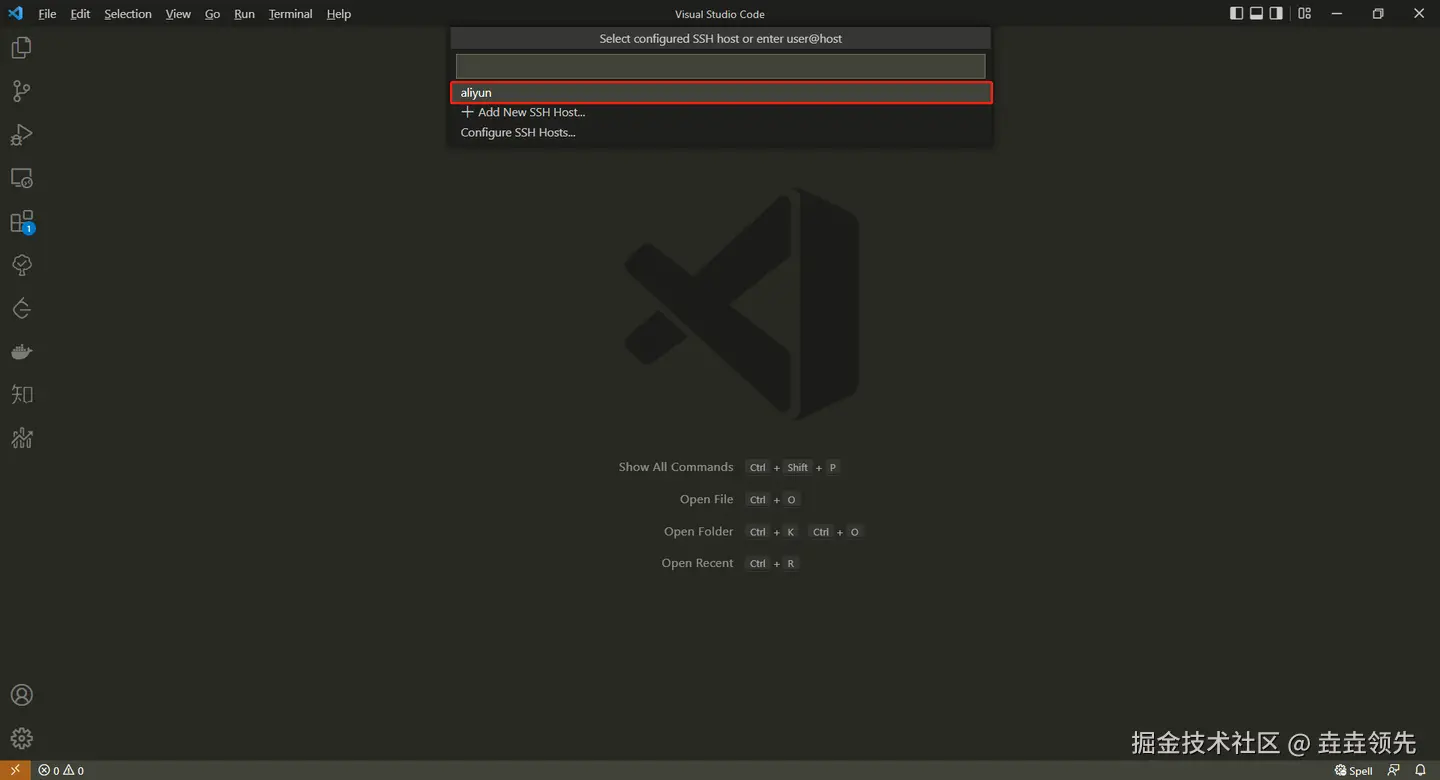
Task: Open the Run menu
Action: (244, 14)
